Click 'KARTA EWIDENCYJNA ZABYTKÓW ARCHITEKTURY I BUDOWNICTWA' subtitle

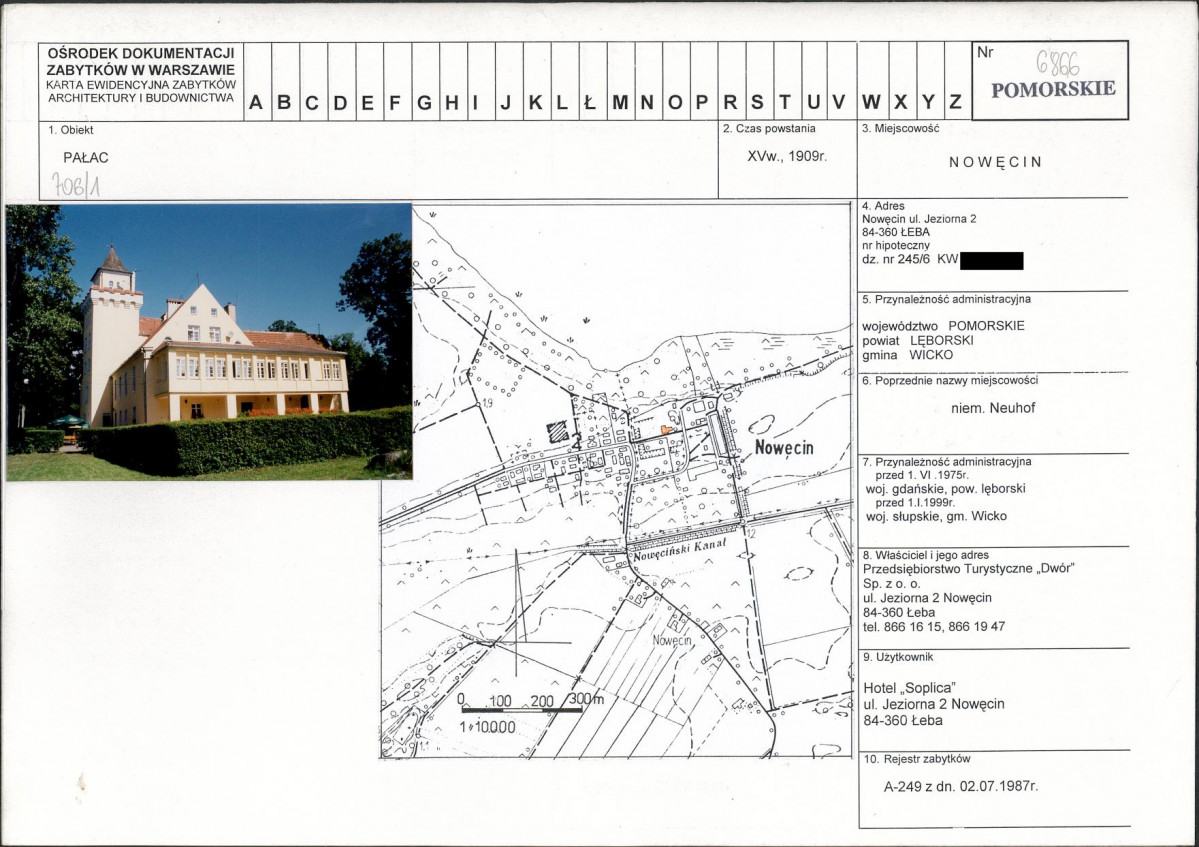pos(141,91)
